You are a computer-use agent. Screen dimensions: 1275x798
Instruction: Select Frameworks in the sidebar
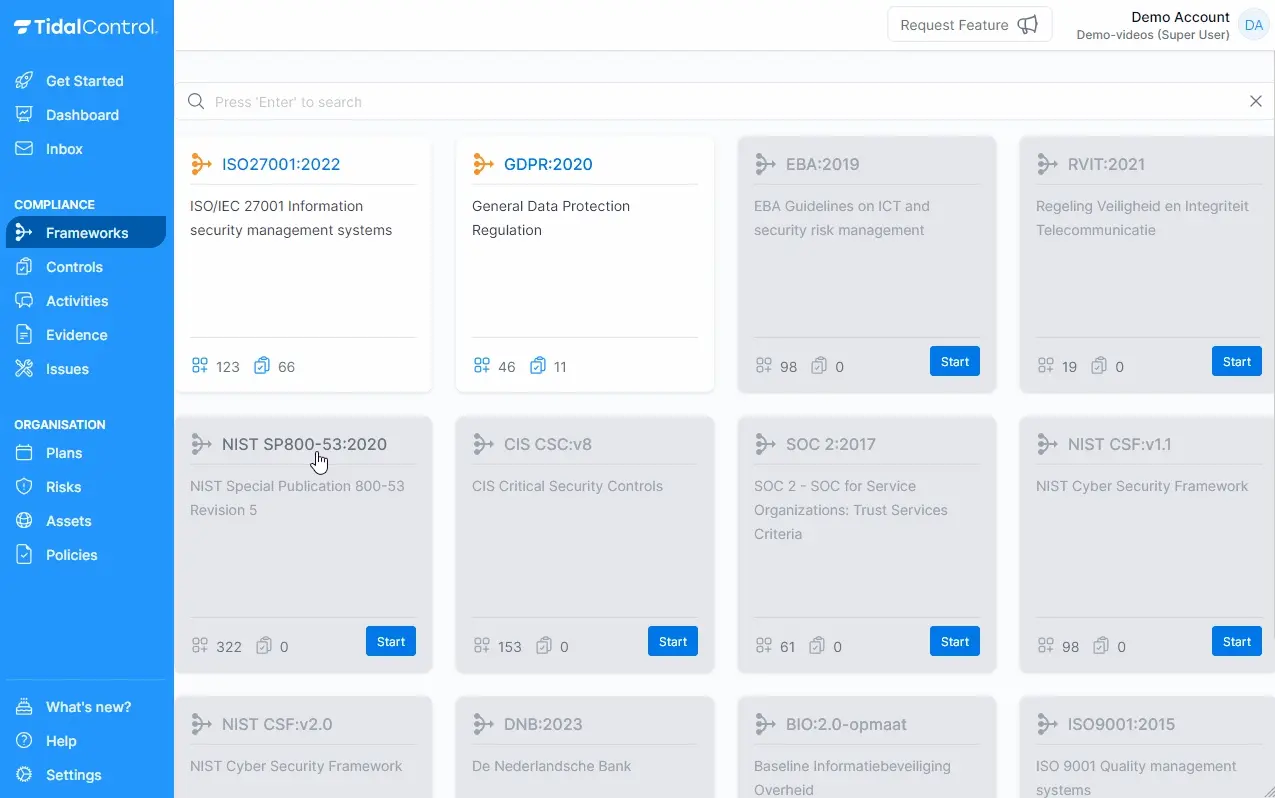pos(86,233)
